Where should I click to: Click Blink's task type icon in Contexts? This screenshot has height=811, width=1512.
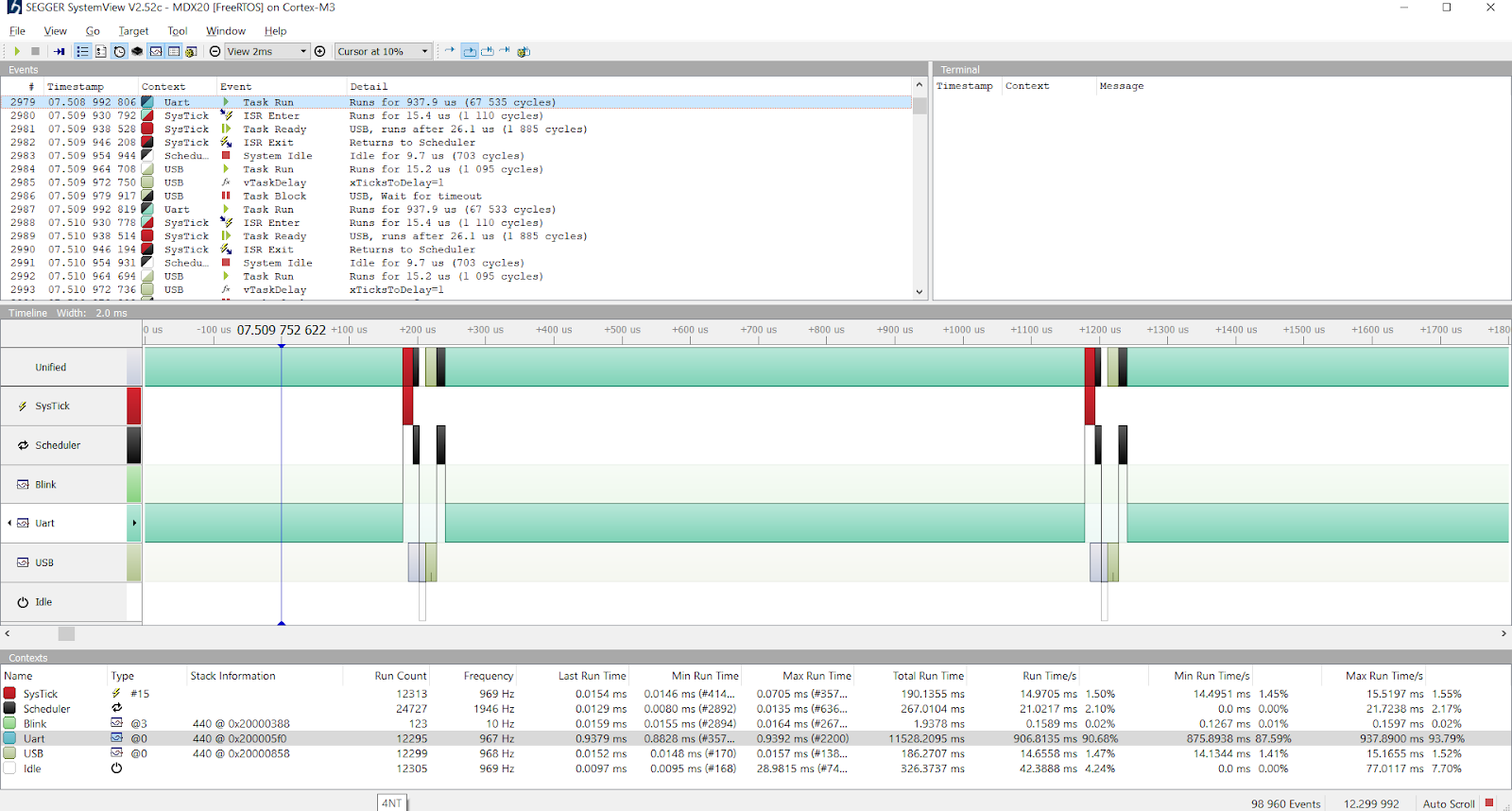click(116, 723)
